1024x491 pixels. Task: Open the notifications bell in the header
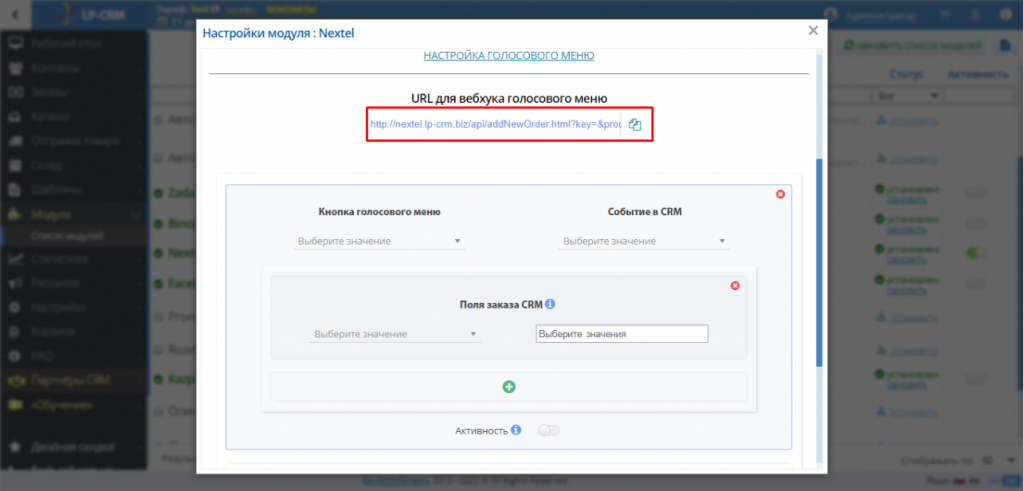coord(975,14)
